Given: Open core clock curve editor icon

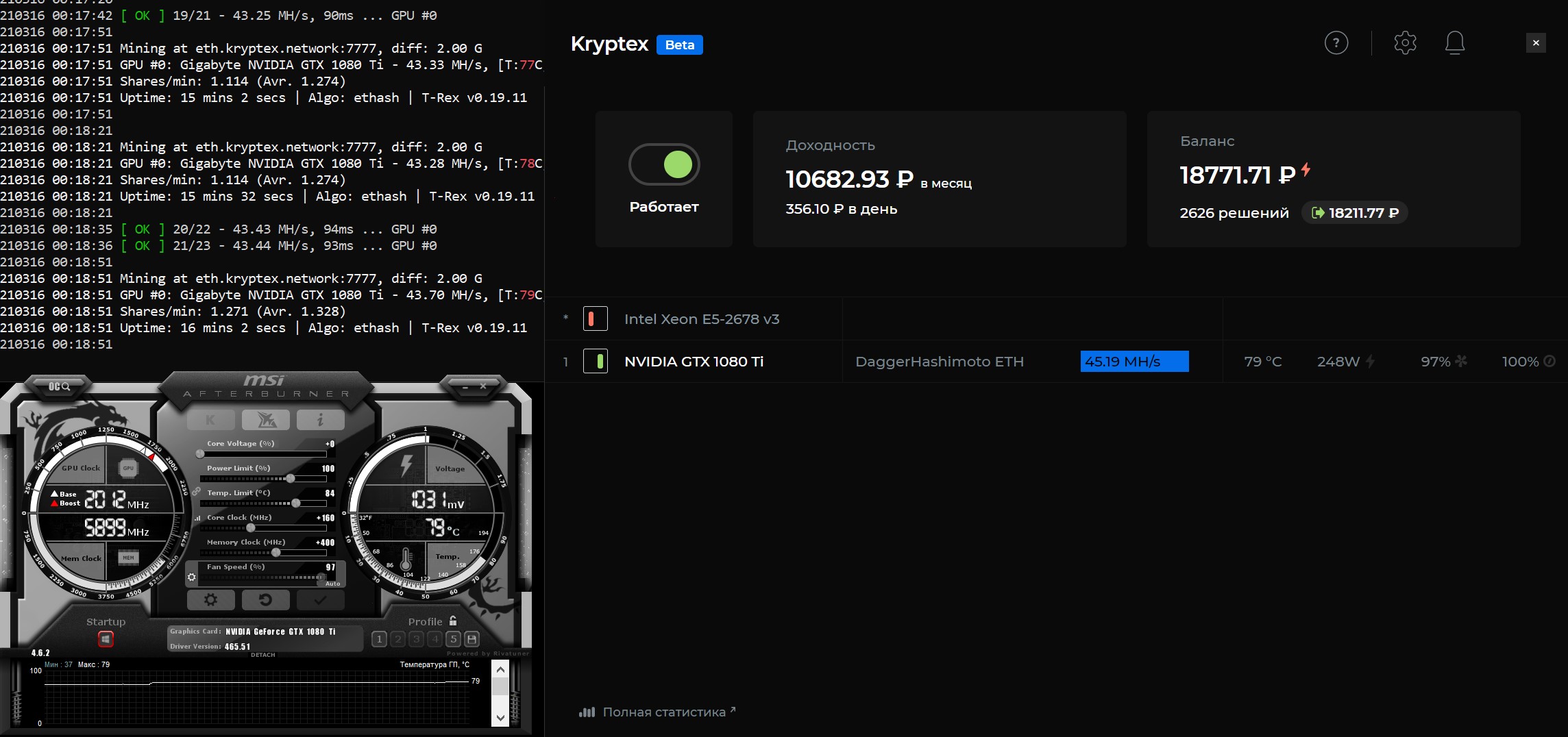Looking at the screenshot, I should pos(197,518).
